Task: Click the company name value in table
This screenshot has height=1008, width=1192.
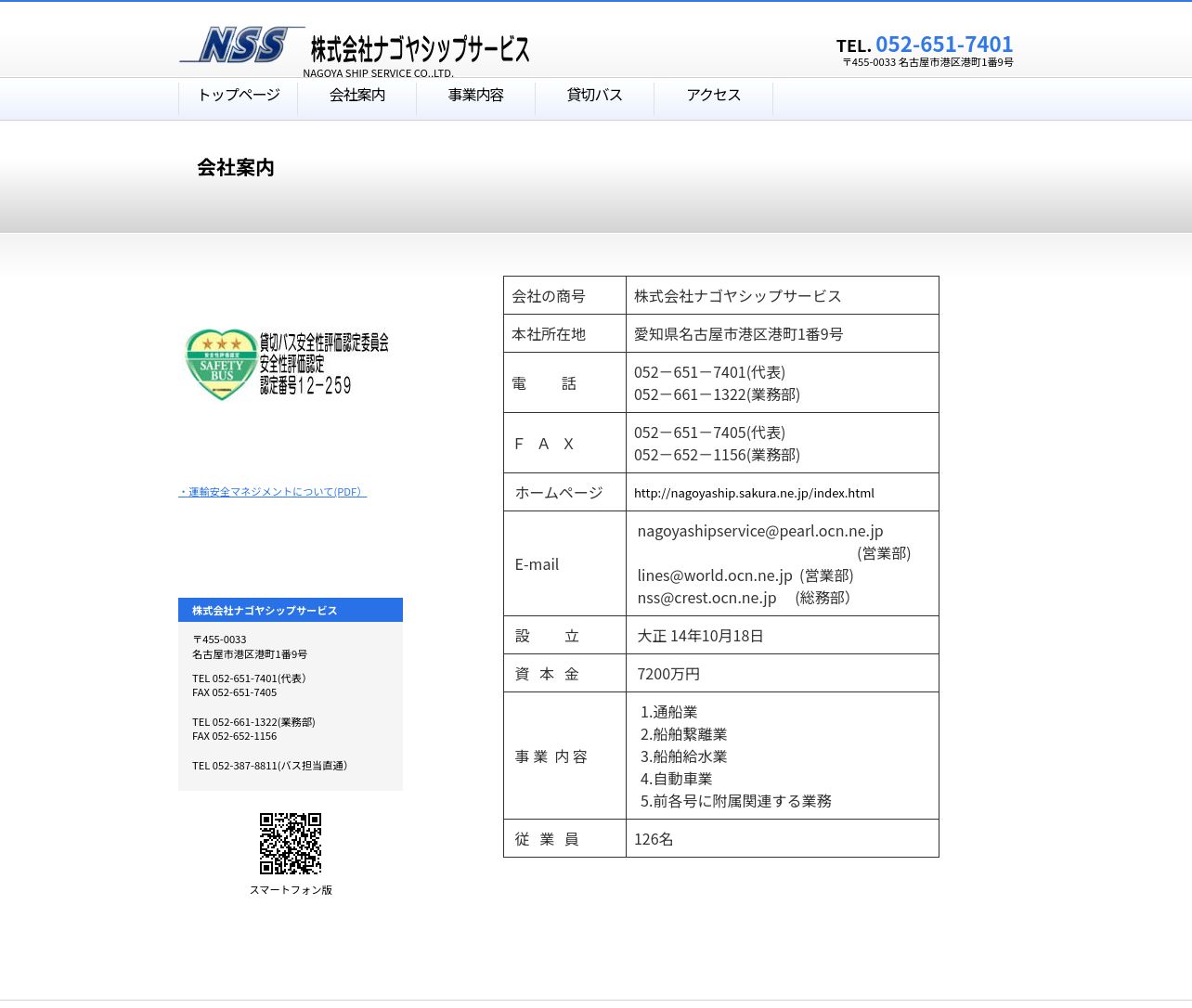Action: coord(738,296)
